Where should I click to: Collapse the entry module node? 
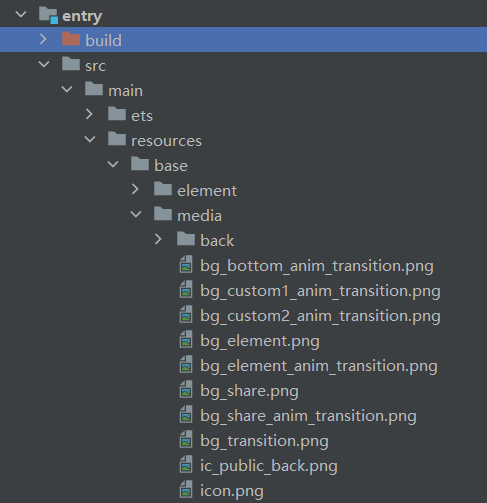(21, 14)
